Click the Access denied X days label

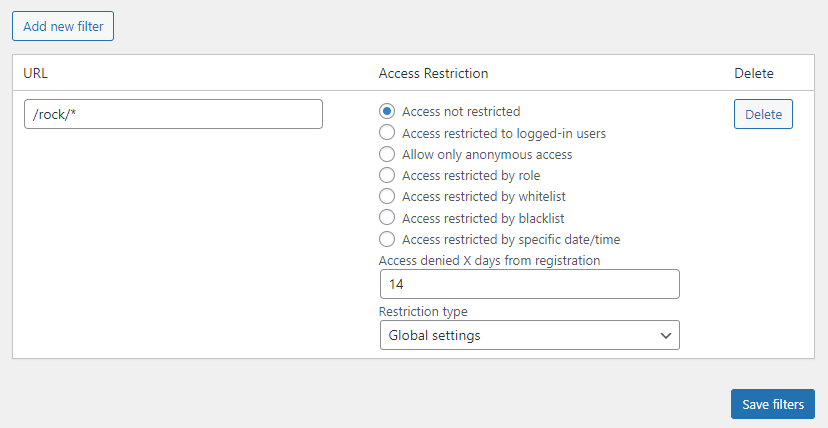pyautogui.click(x=490, y=260)
